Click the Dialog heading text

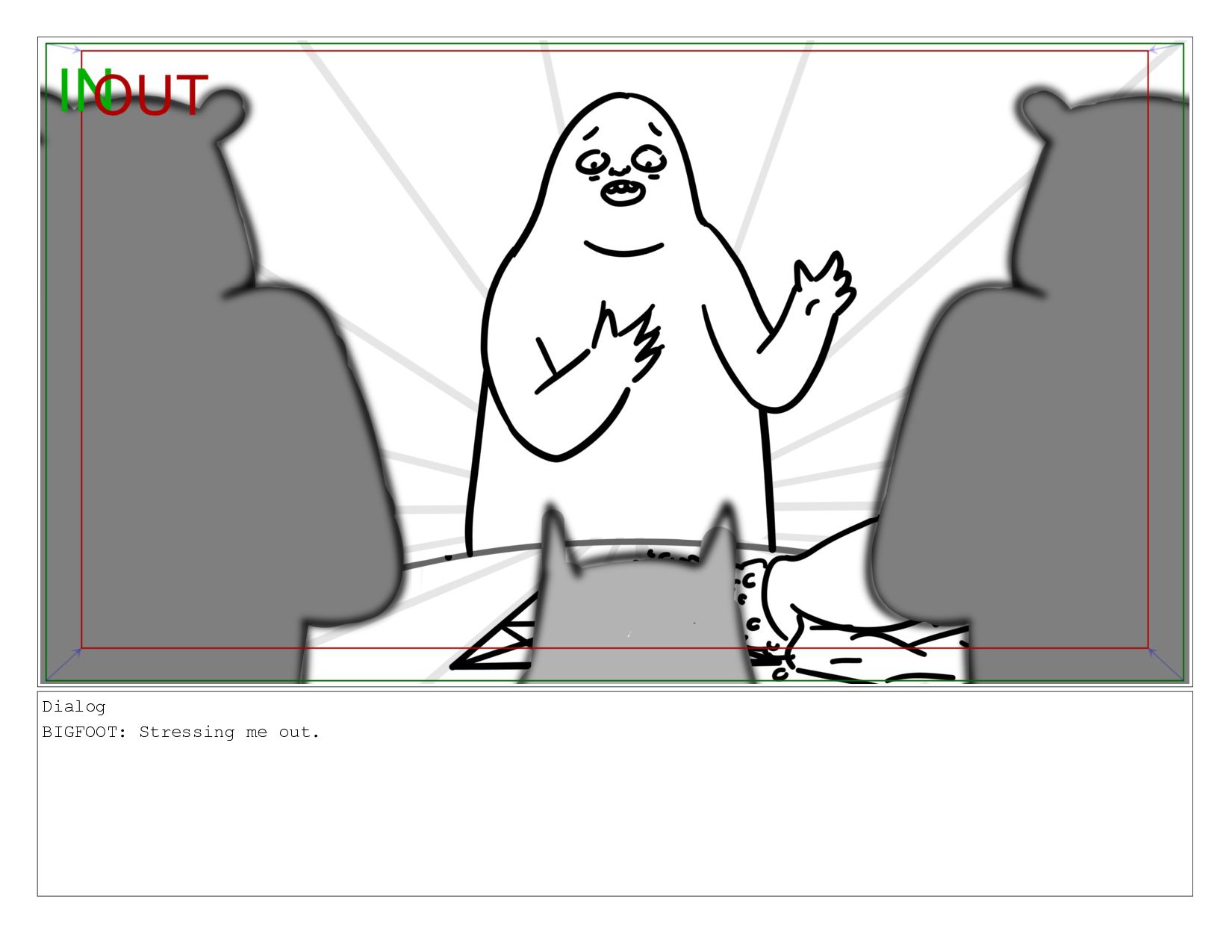[x=74, y=706]
